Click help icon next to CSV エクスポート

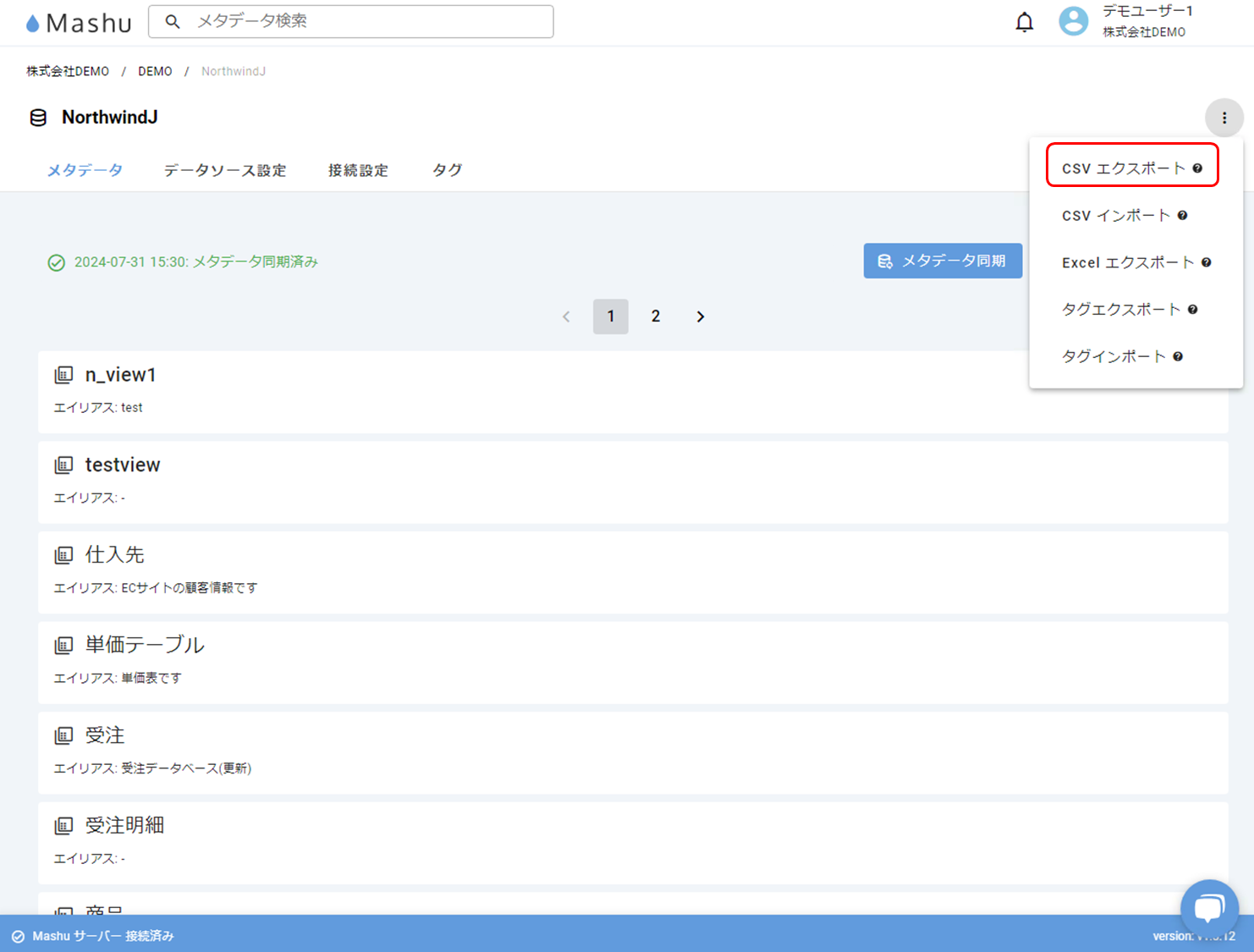point(1197,168)
